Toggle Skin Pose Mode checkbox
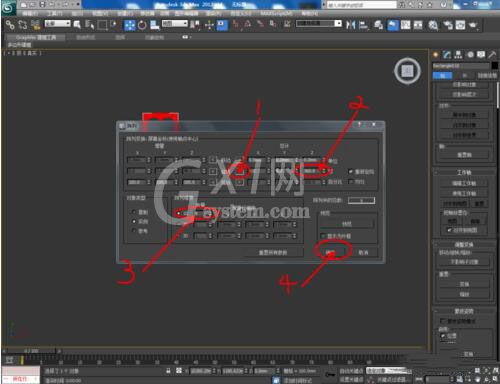Screen dimensions: 500x384 tap(443, 321)
